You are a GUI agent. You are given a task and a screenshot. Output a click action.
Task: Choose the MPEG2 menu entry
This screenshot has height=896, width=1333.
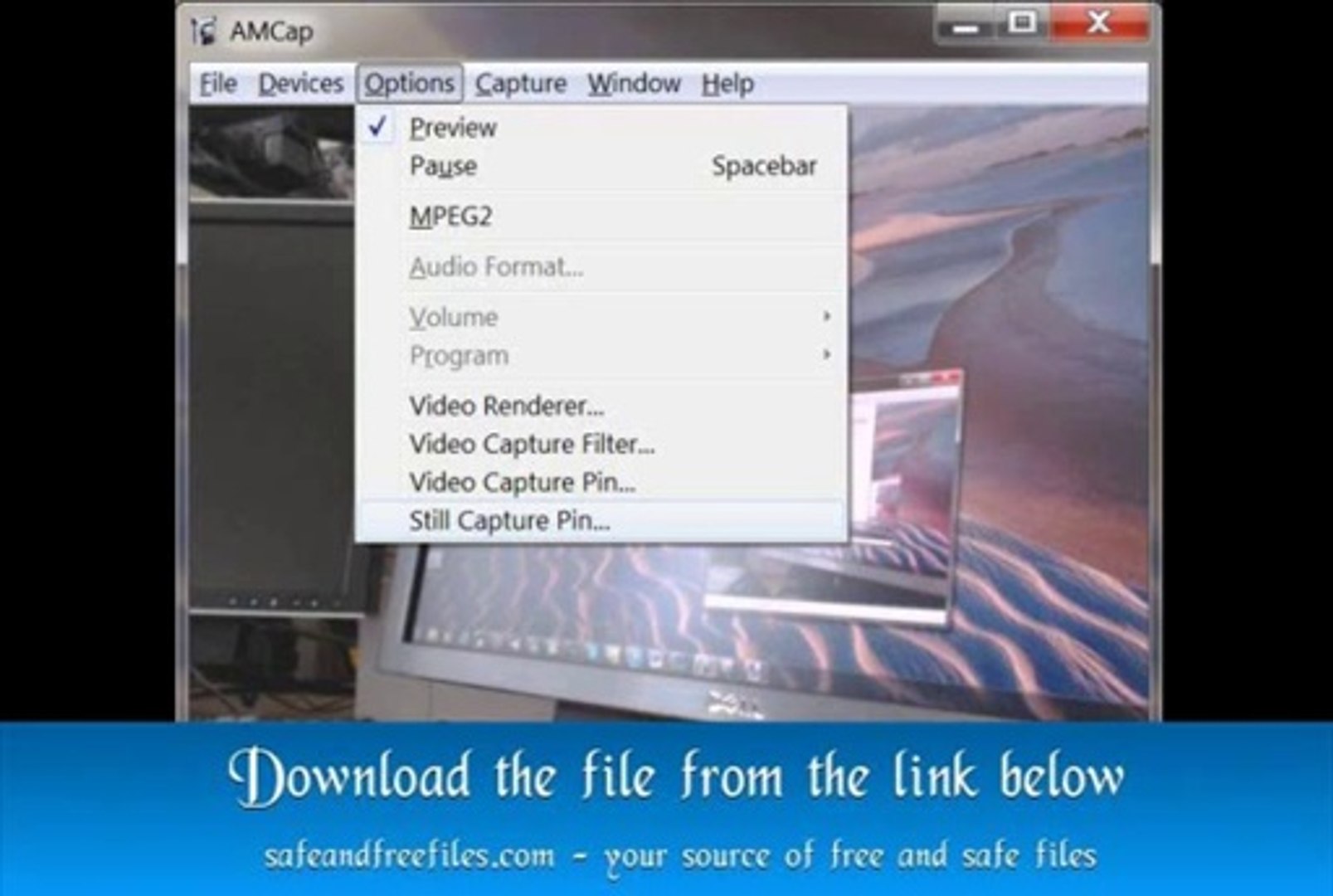click(602, 217)
